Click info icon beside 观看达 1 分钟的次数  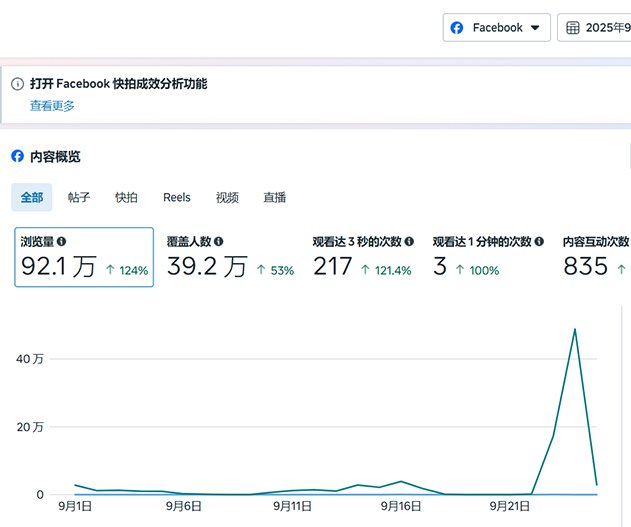tap(540, 241)
